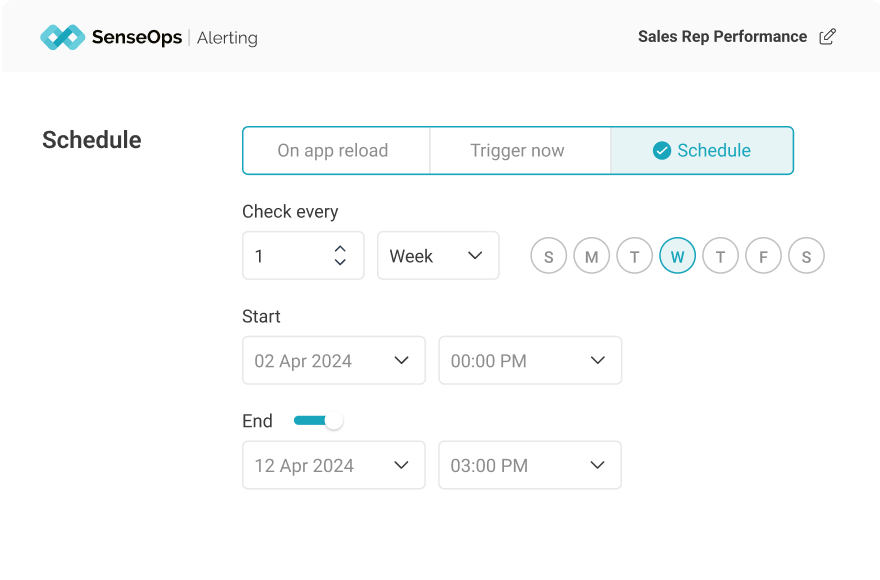Select the On app reload option
Viewport: 880px width, 580px height.
[x=336, y=150]
